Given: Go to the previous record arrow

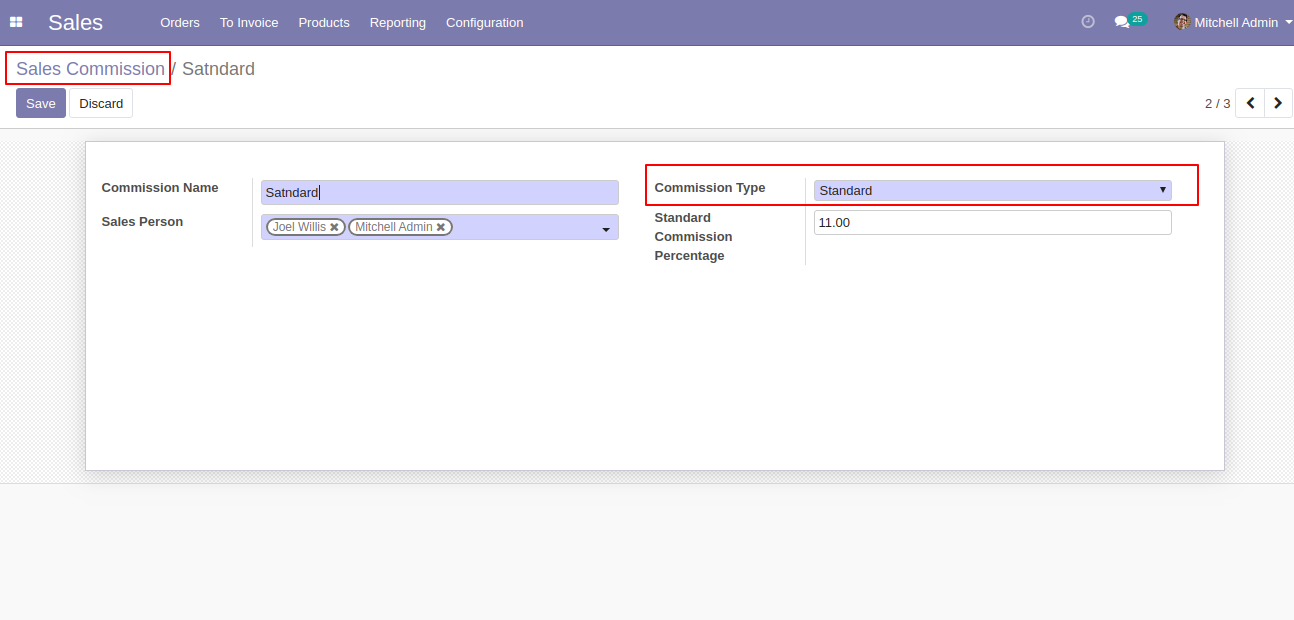Looking at the screenshot, I should click(1250, 103).
